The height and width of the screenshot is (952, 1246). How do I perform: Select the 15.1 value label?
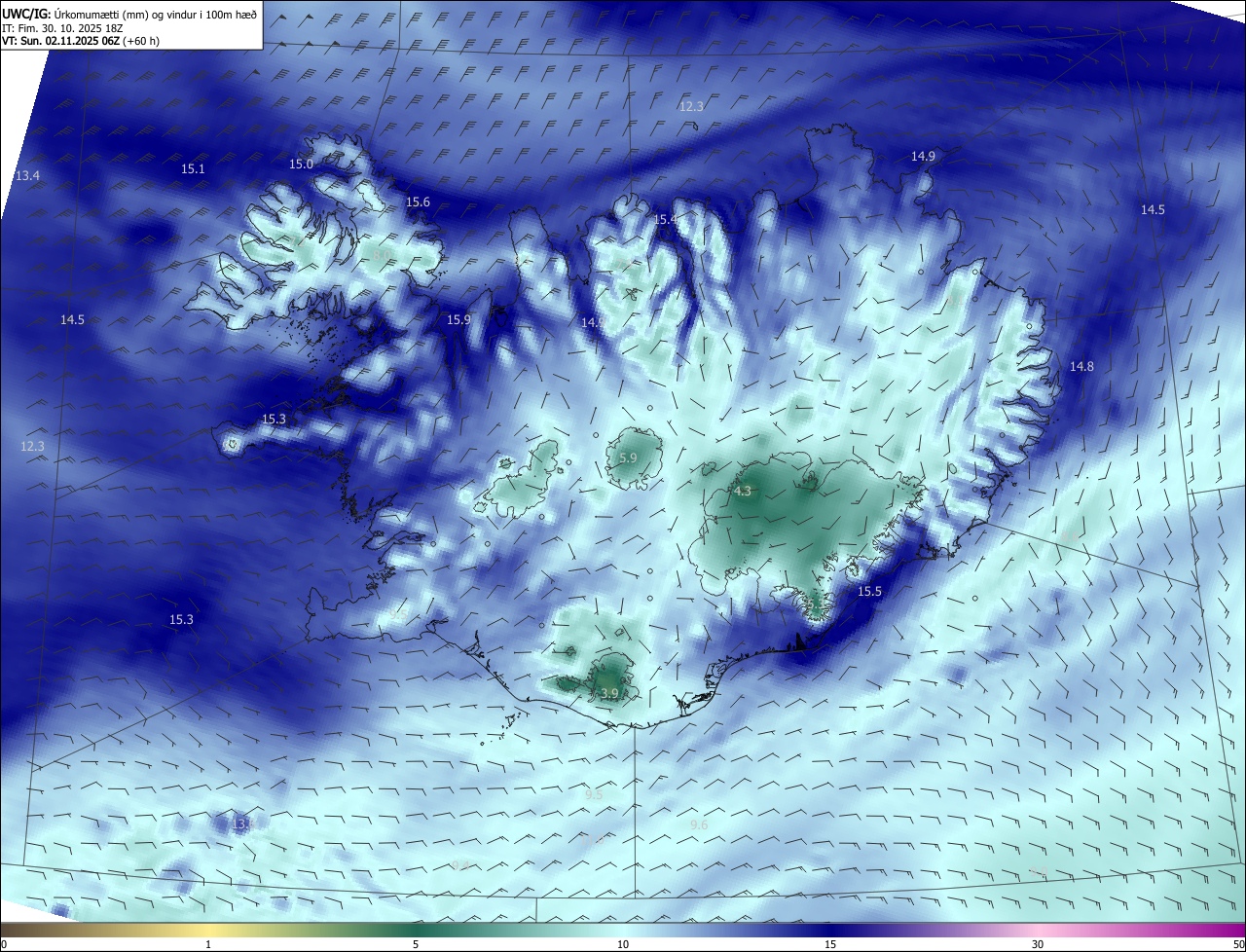pos(193,169)
